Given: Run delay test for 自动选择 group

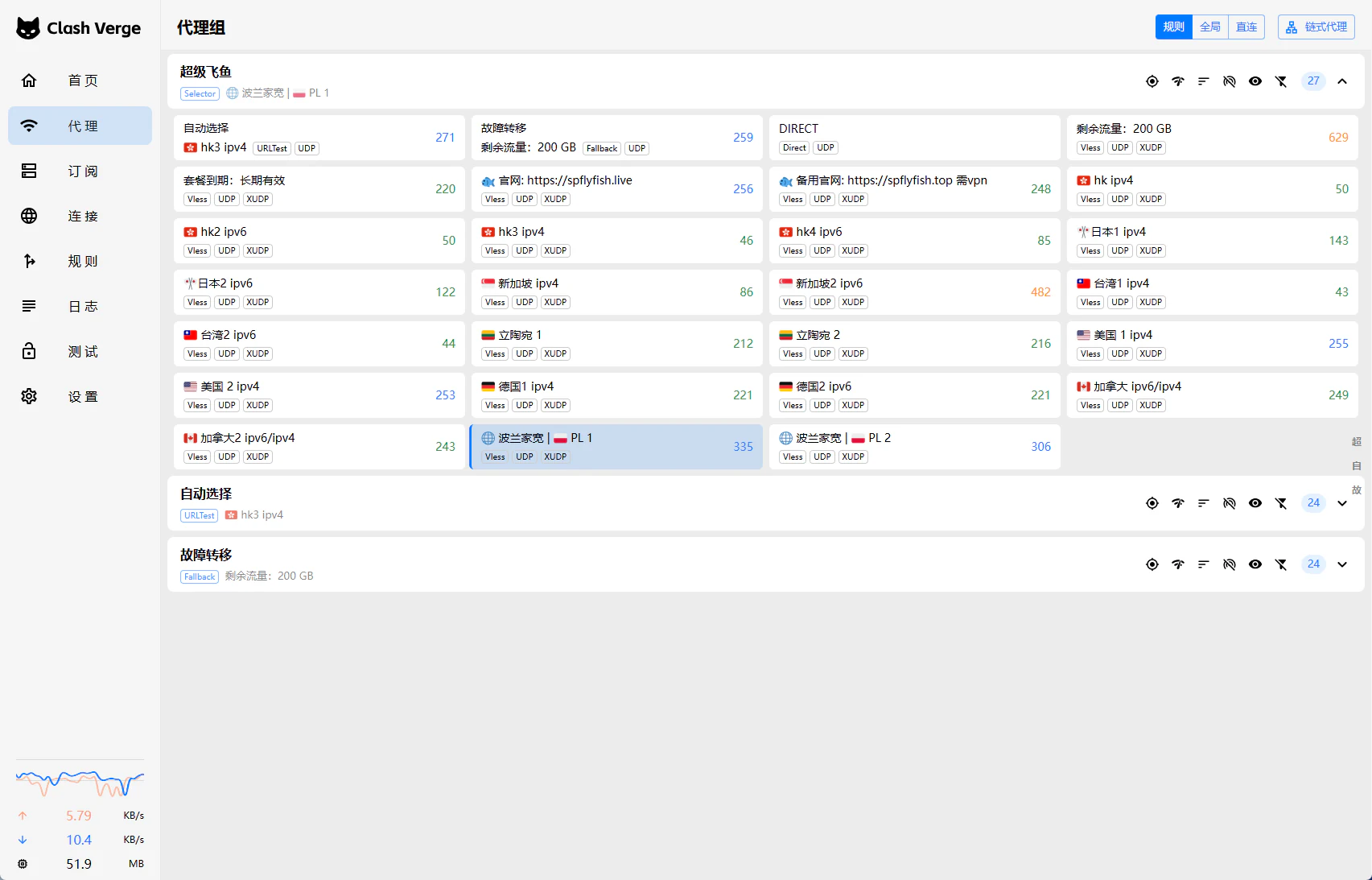Looking at the screenshot, I should click(1178, 503).
